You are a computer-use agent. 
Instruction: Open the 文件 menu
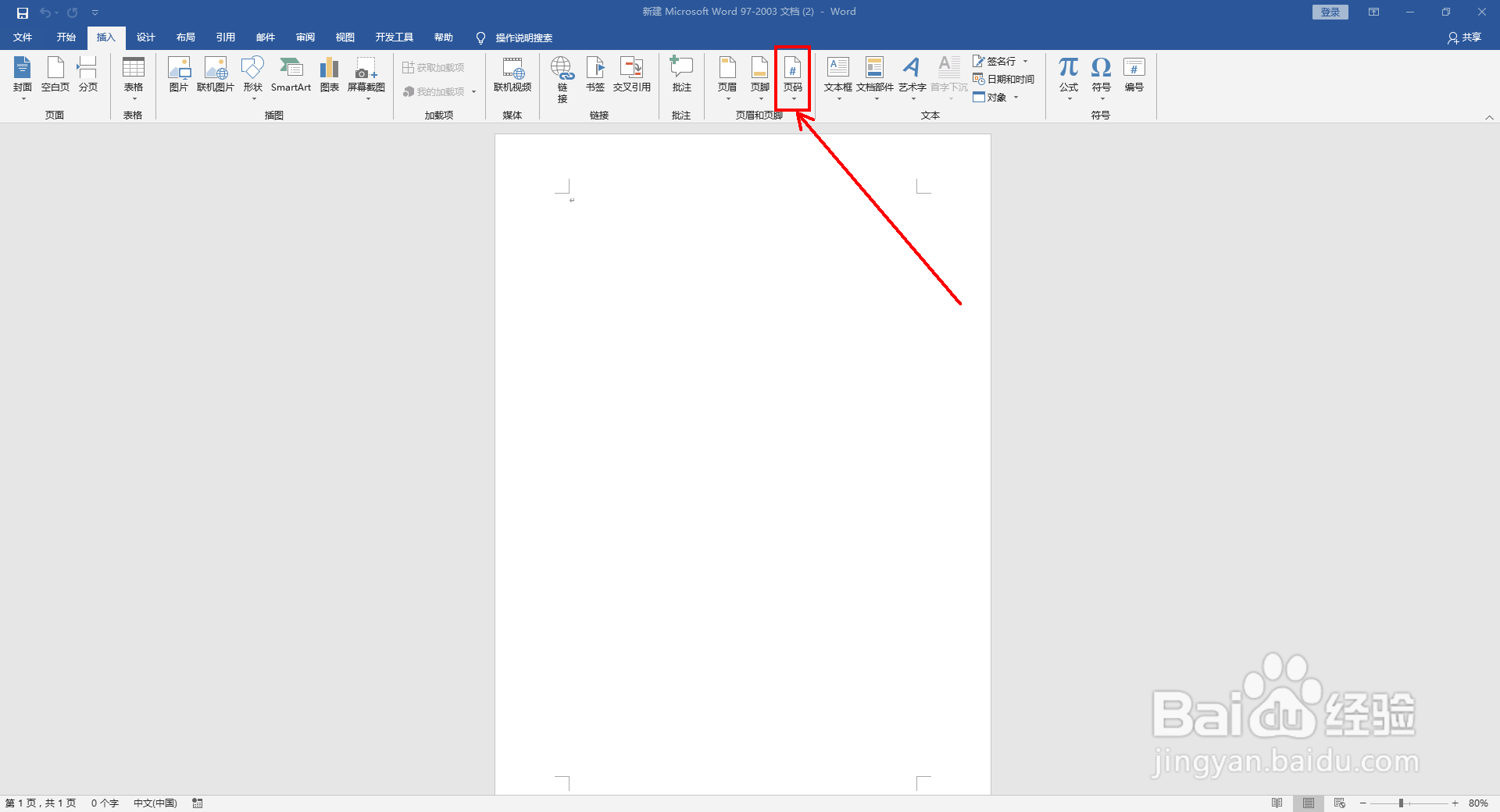[23, 37]
